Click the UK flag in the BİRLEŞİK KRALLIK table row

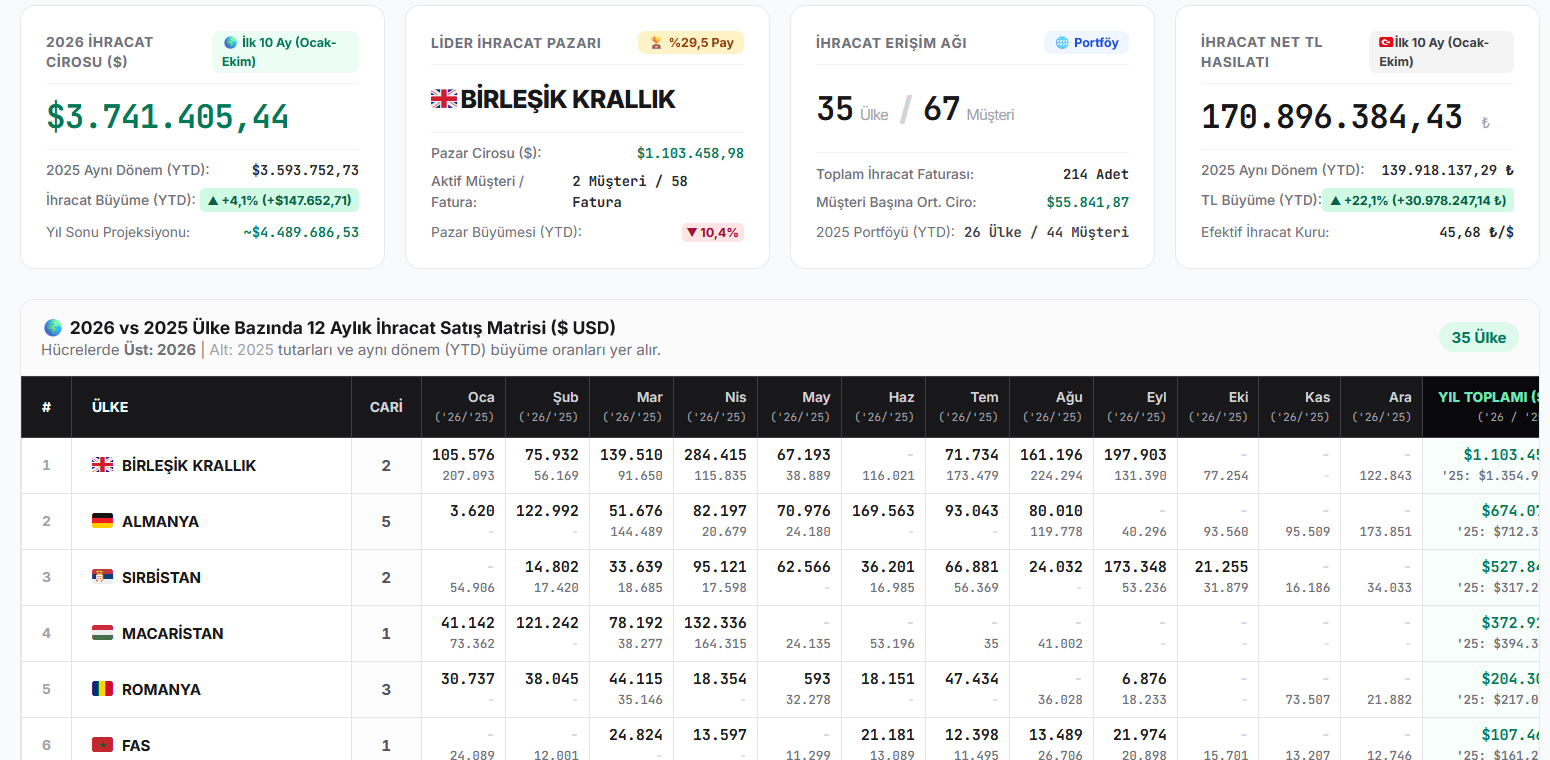coord(102,465)
